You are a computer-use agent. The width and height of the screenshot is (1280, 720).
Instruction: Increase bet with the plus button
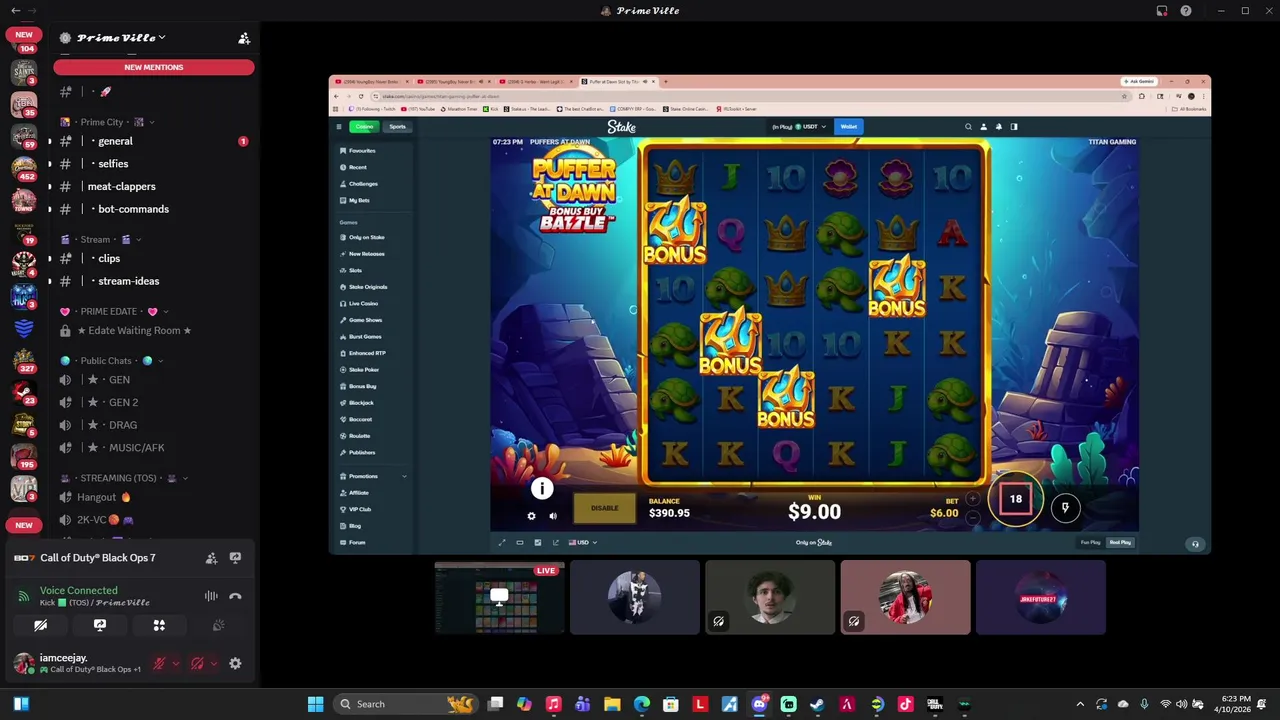click(973, 498)
